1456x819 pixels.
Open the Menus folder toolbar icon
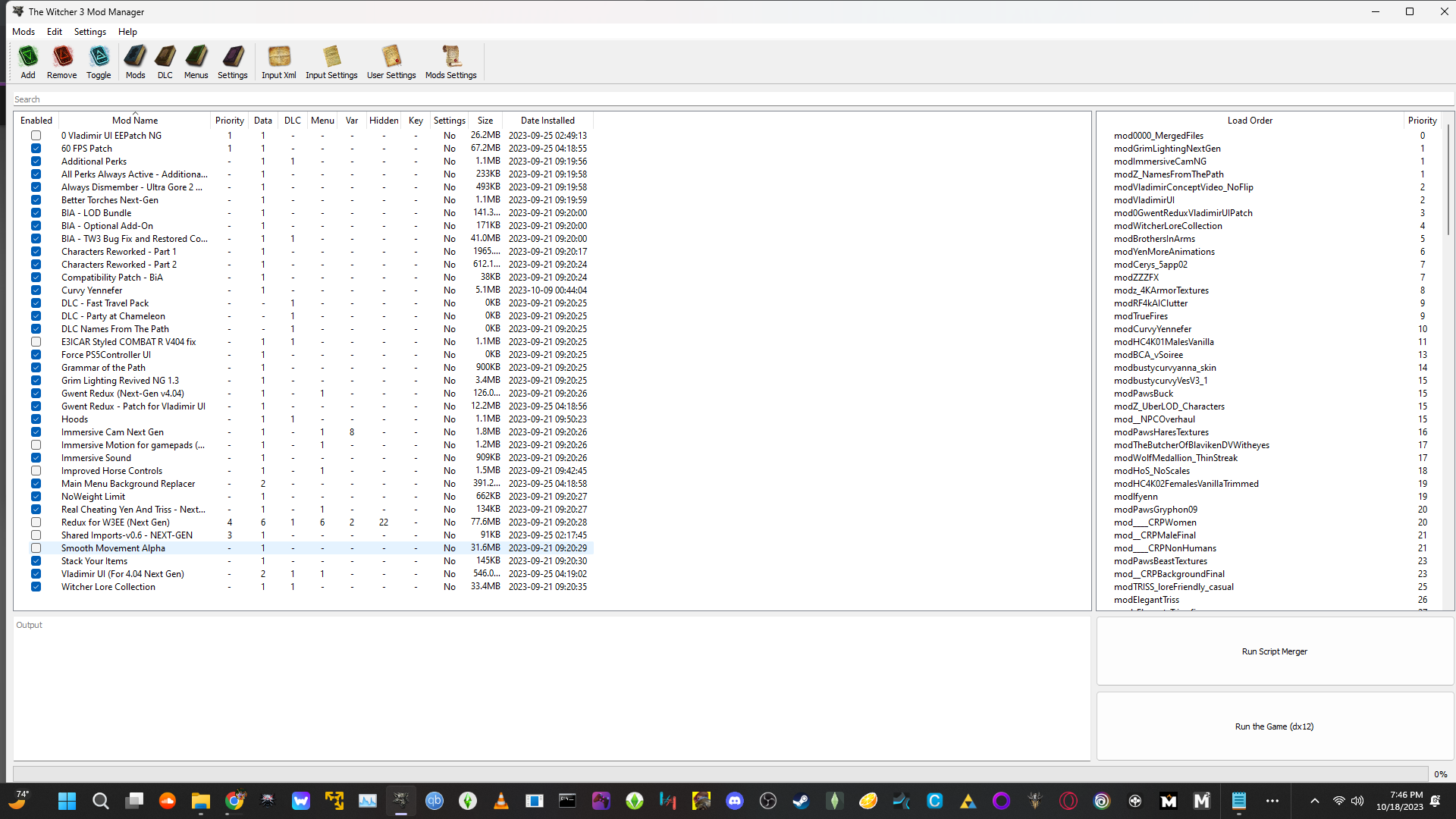click(x=196, y=61)
